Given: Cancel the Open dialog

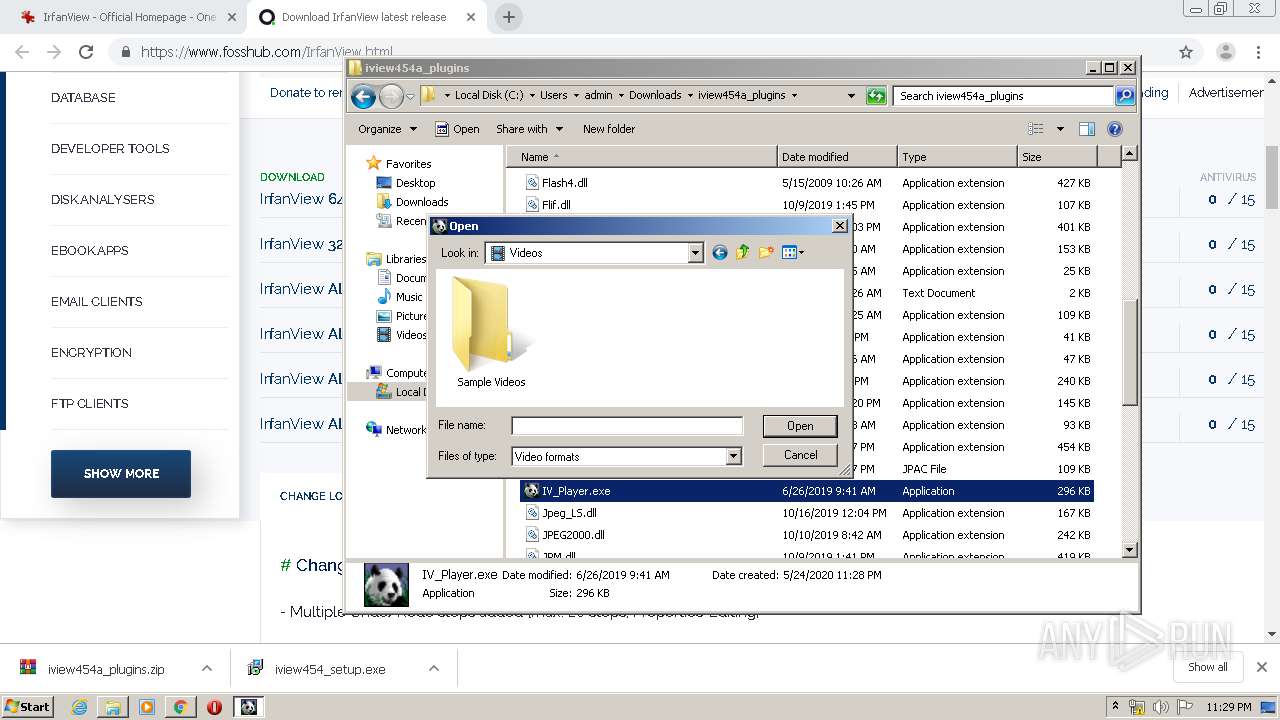Looking at the screenshot, I should click(800, 455).
